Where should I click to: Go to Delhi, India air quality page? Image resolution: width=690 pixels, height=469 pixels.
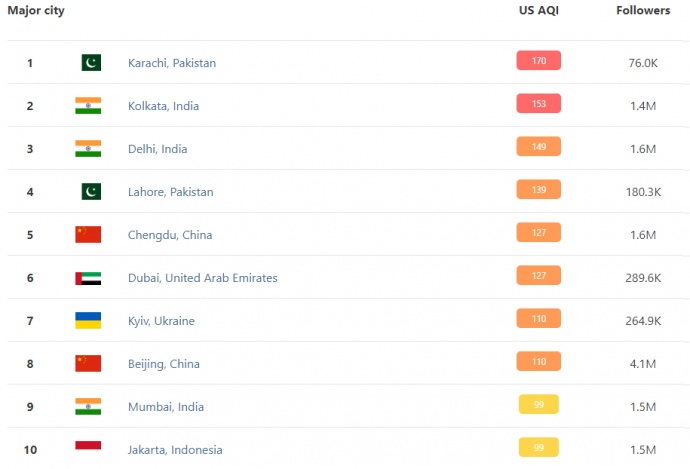point(157,149)
